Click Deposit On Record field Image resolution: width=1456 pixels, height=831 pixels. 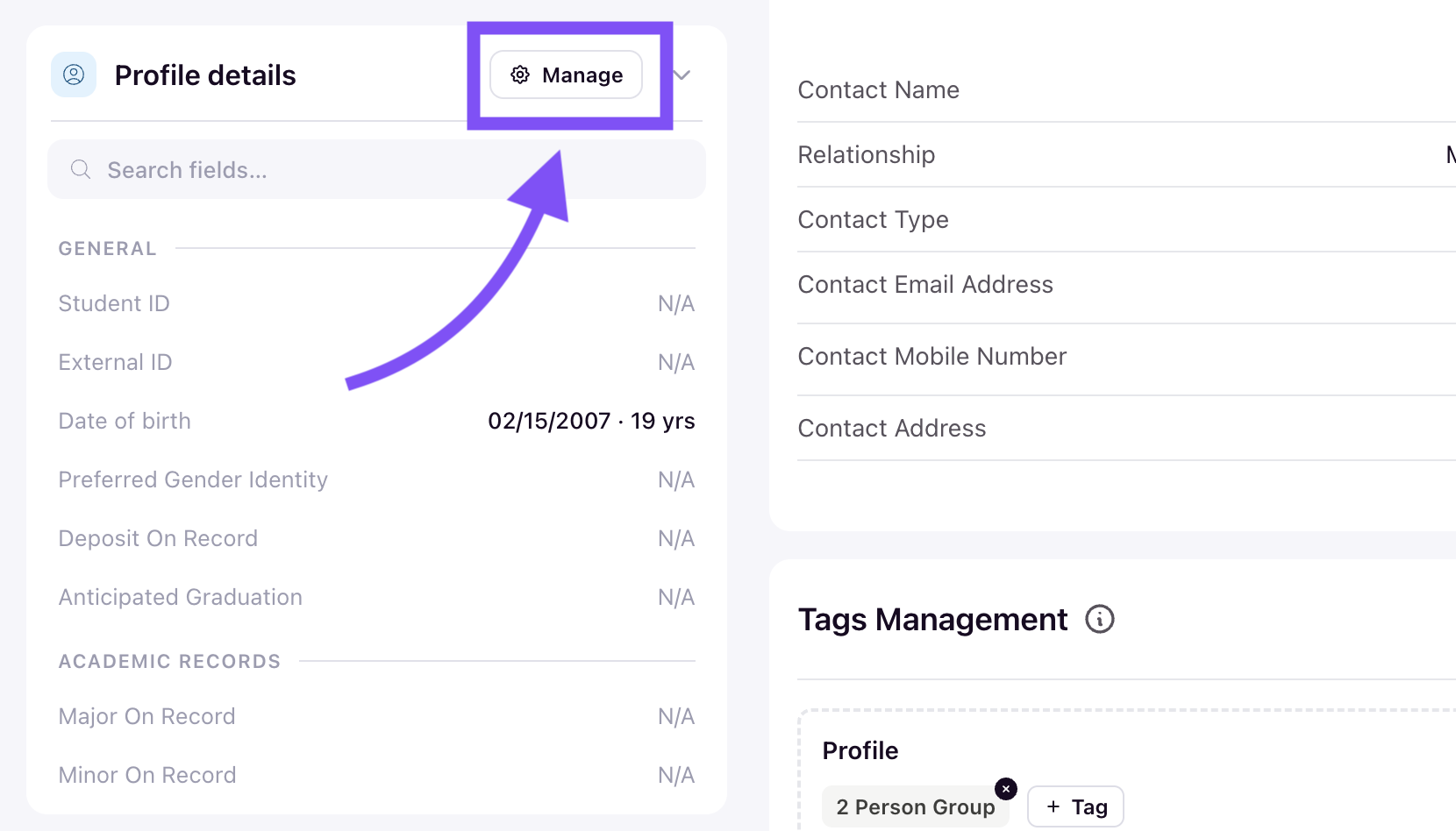(x=376, y=538)
